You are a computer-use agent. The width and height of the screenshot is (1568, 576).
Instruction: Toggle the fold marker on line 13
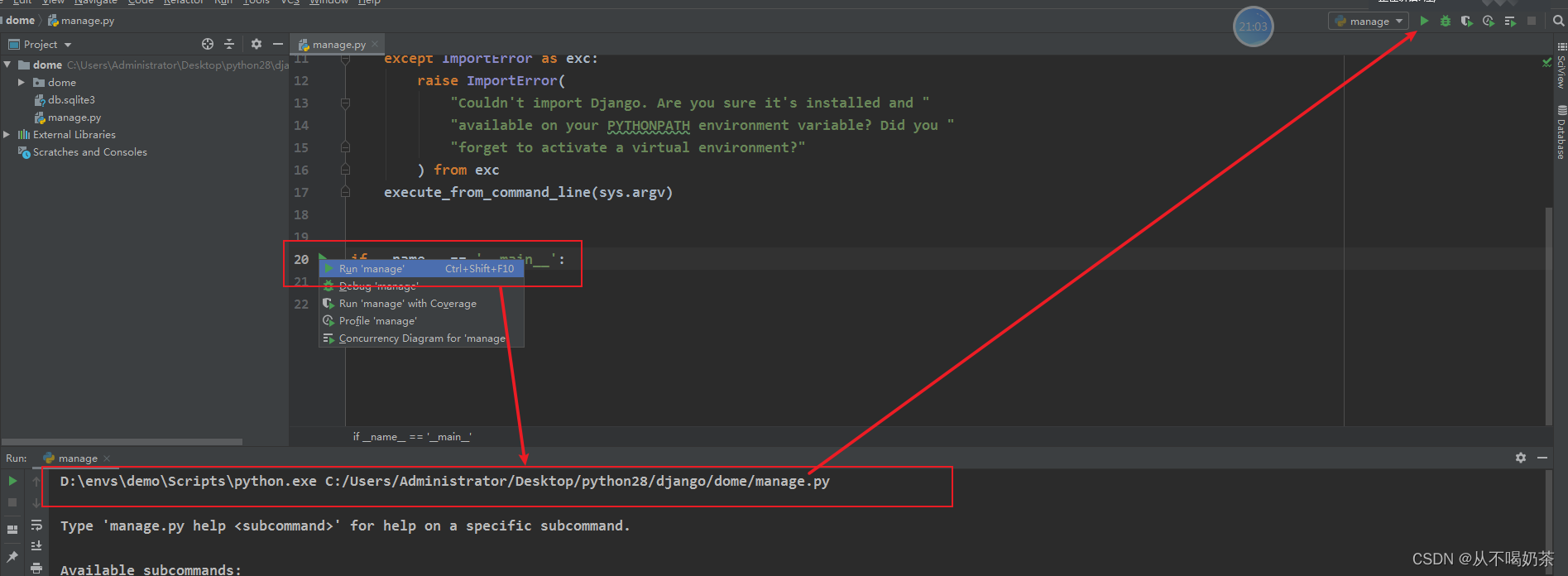click(345, 103)
